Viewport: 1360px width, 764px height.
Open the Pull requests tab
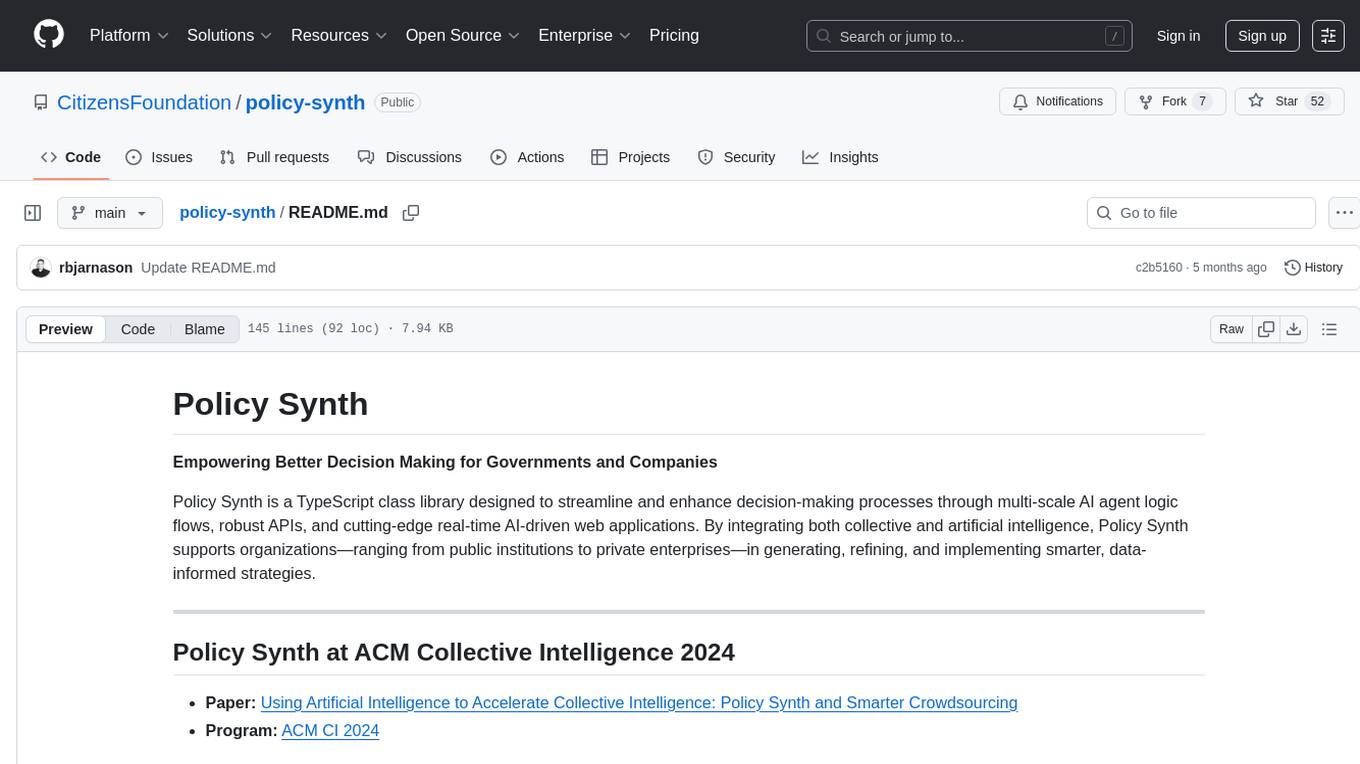tap(274, 157)
